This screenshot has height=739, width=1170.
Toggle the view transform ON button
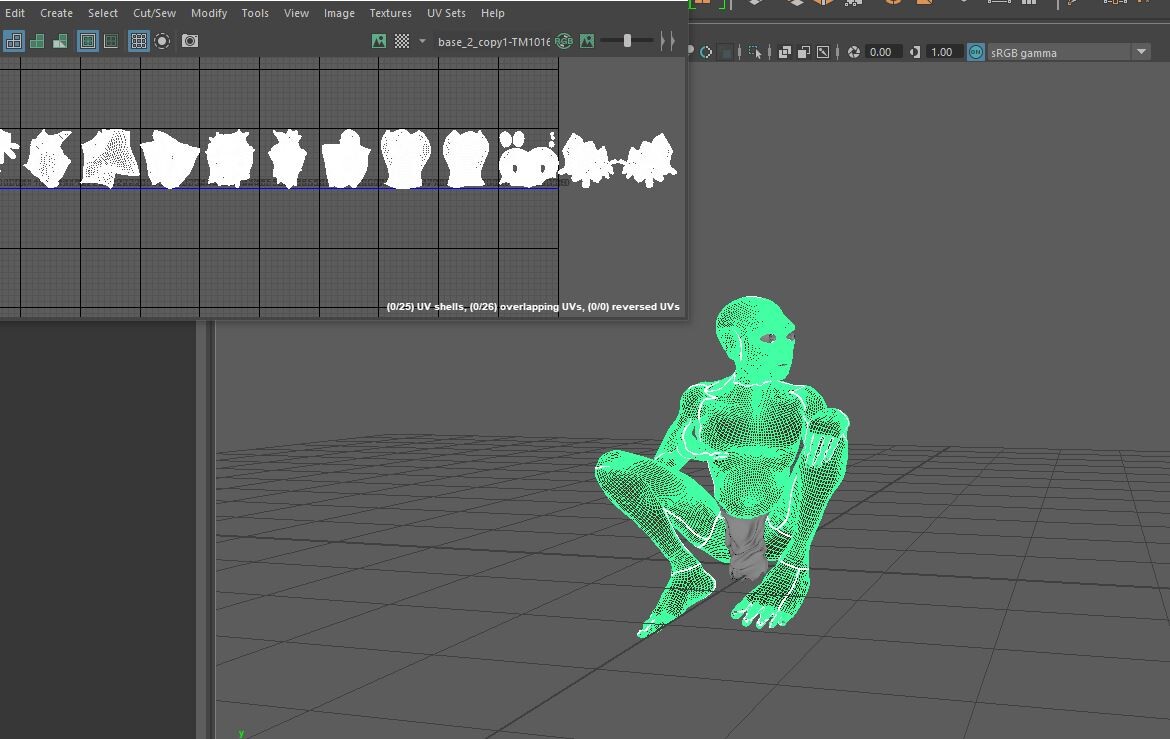[x=976, y=52]
